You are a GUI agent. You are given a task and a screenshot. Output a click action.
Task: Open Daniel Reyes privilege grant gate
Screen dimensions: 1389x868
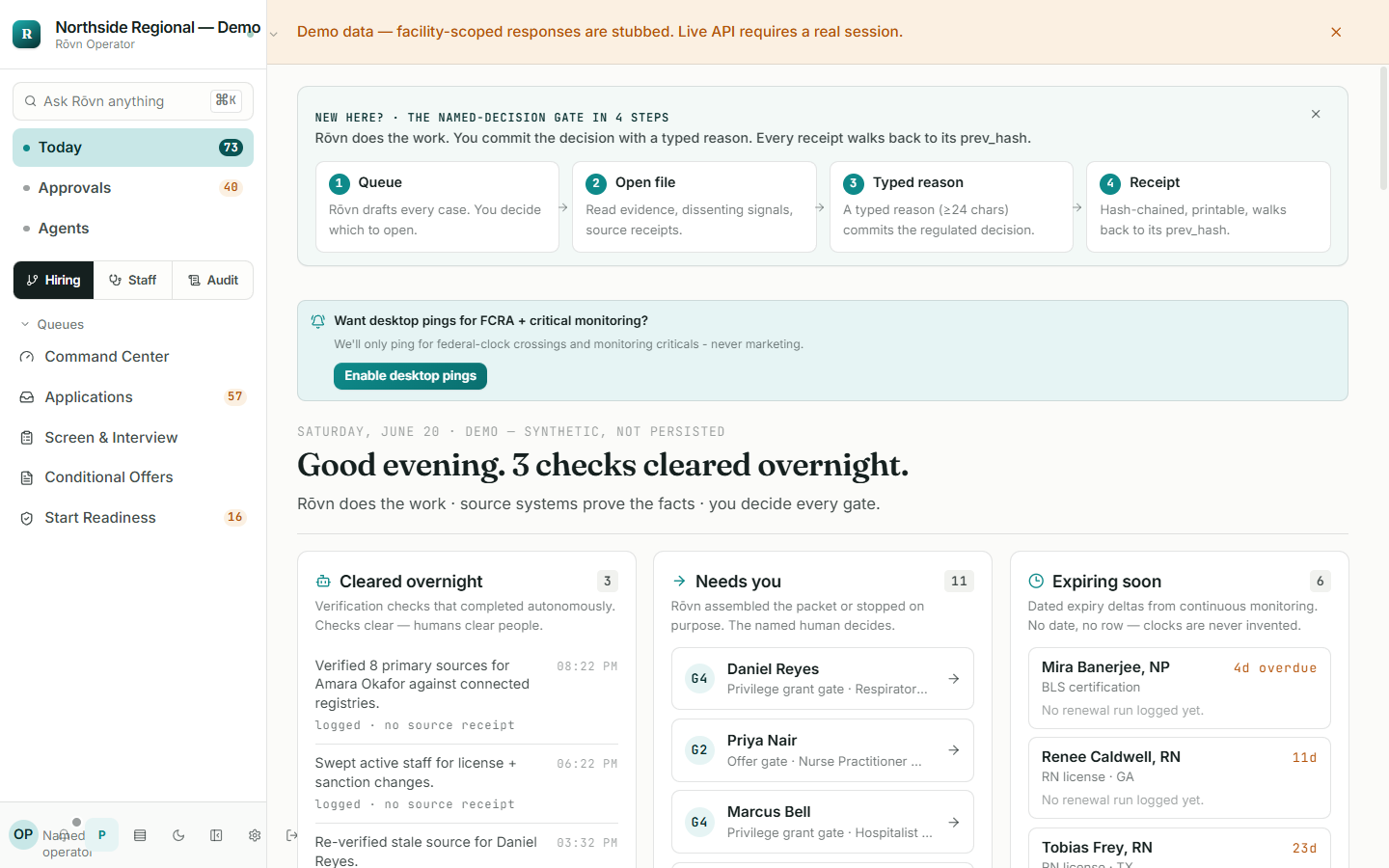click(x=823, y=679)
